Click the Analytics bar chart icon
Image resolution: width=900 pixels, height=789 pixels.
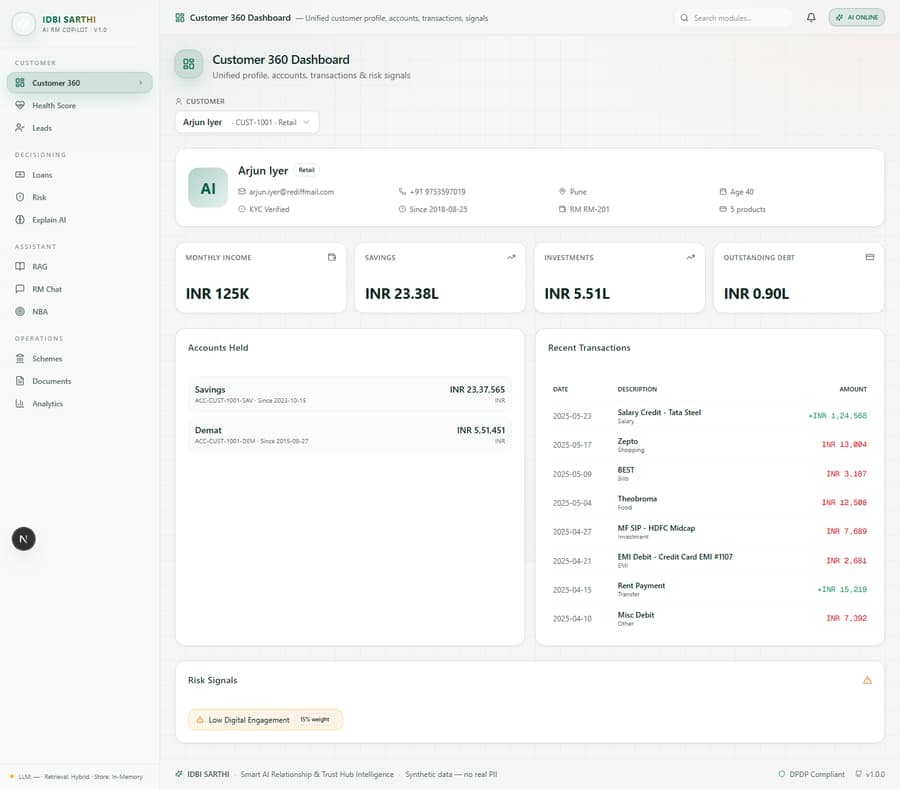click(20, 403)
